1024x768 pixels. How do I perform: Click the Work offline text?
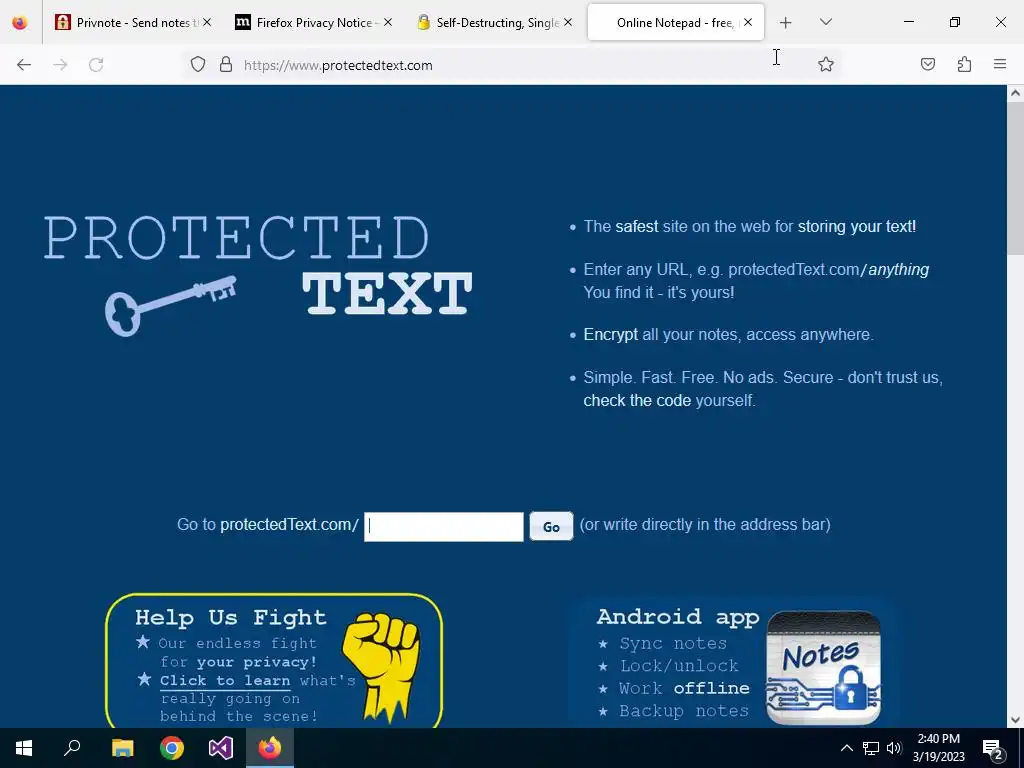click(x=684, y=688)
